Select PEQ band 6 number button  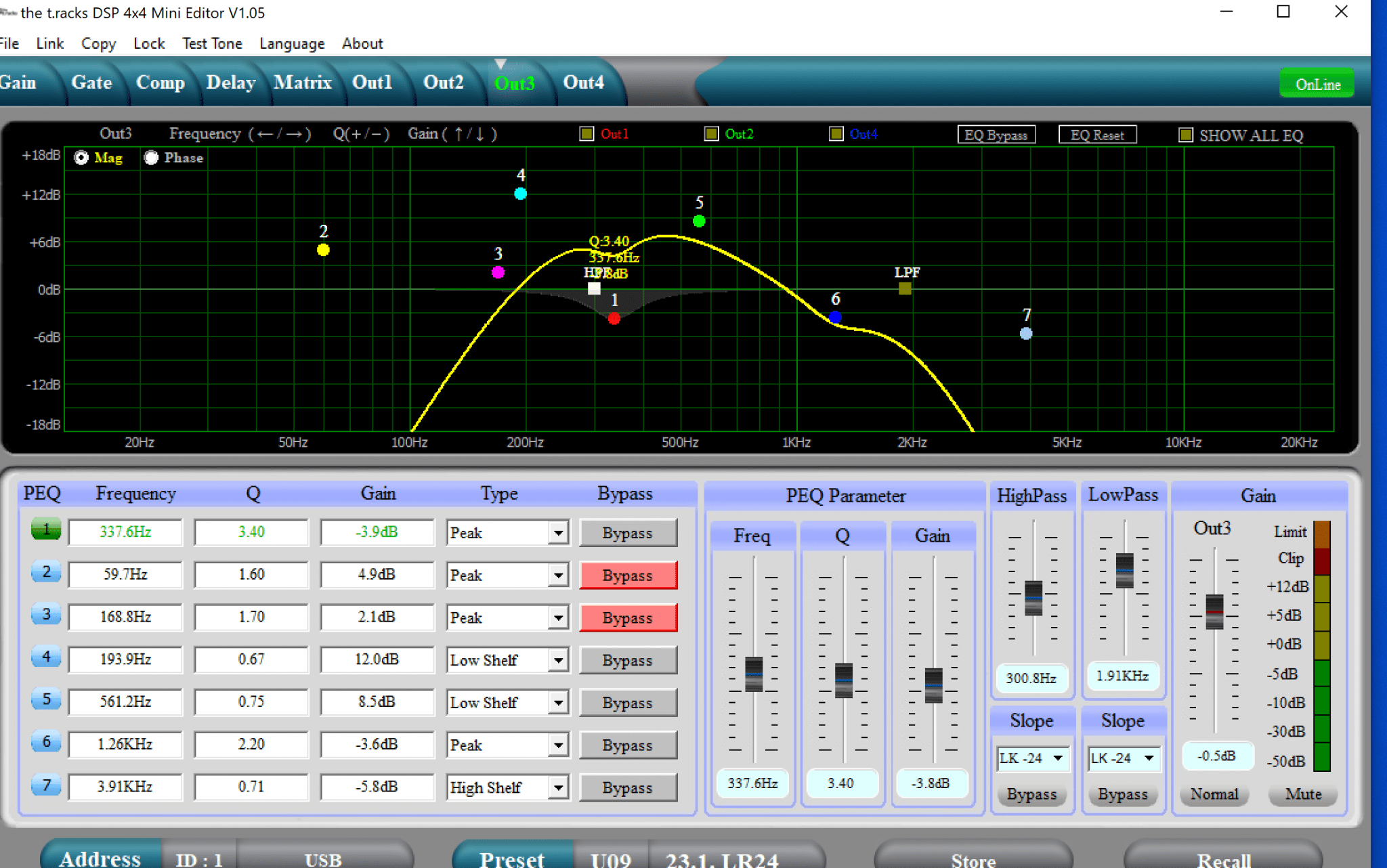click(x=46, y=742)
